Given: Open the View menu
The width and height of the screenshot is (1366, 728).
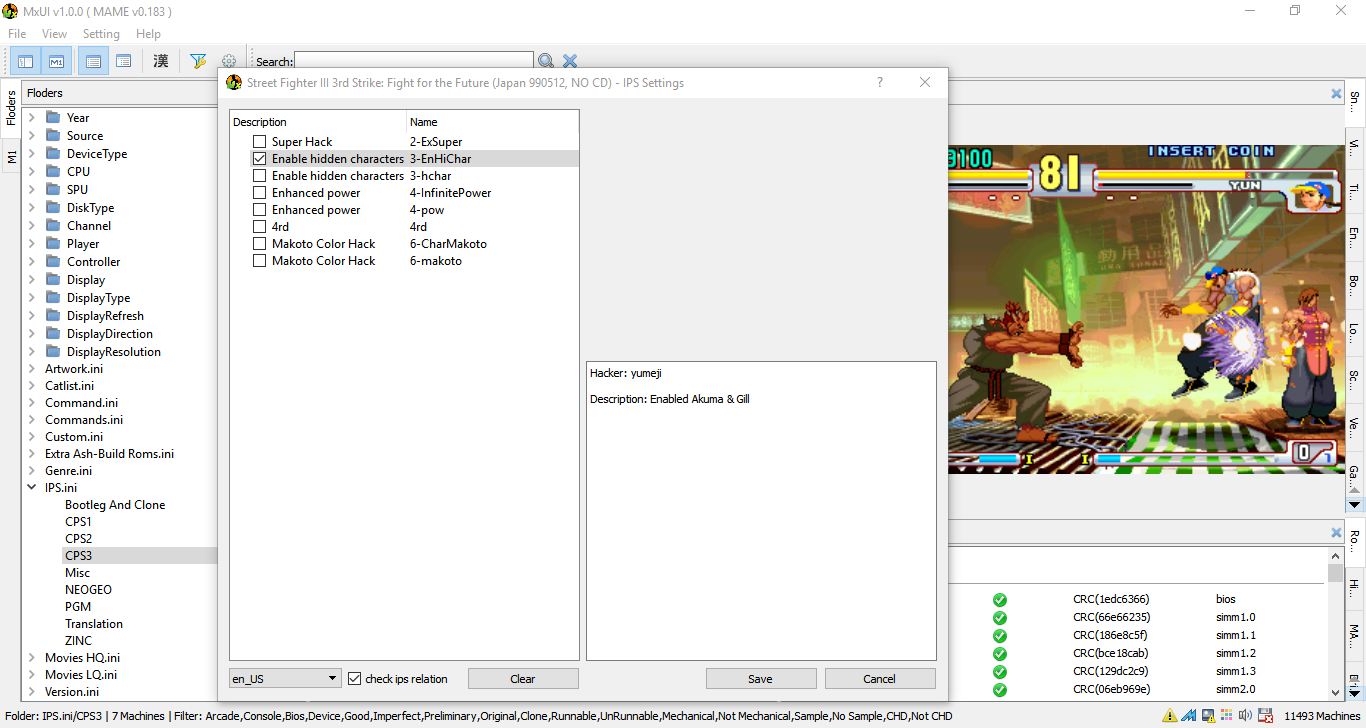Looking at the screenshot, I should tap(54, 34).
